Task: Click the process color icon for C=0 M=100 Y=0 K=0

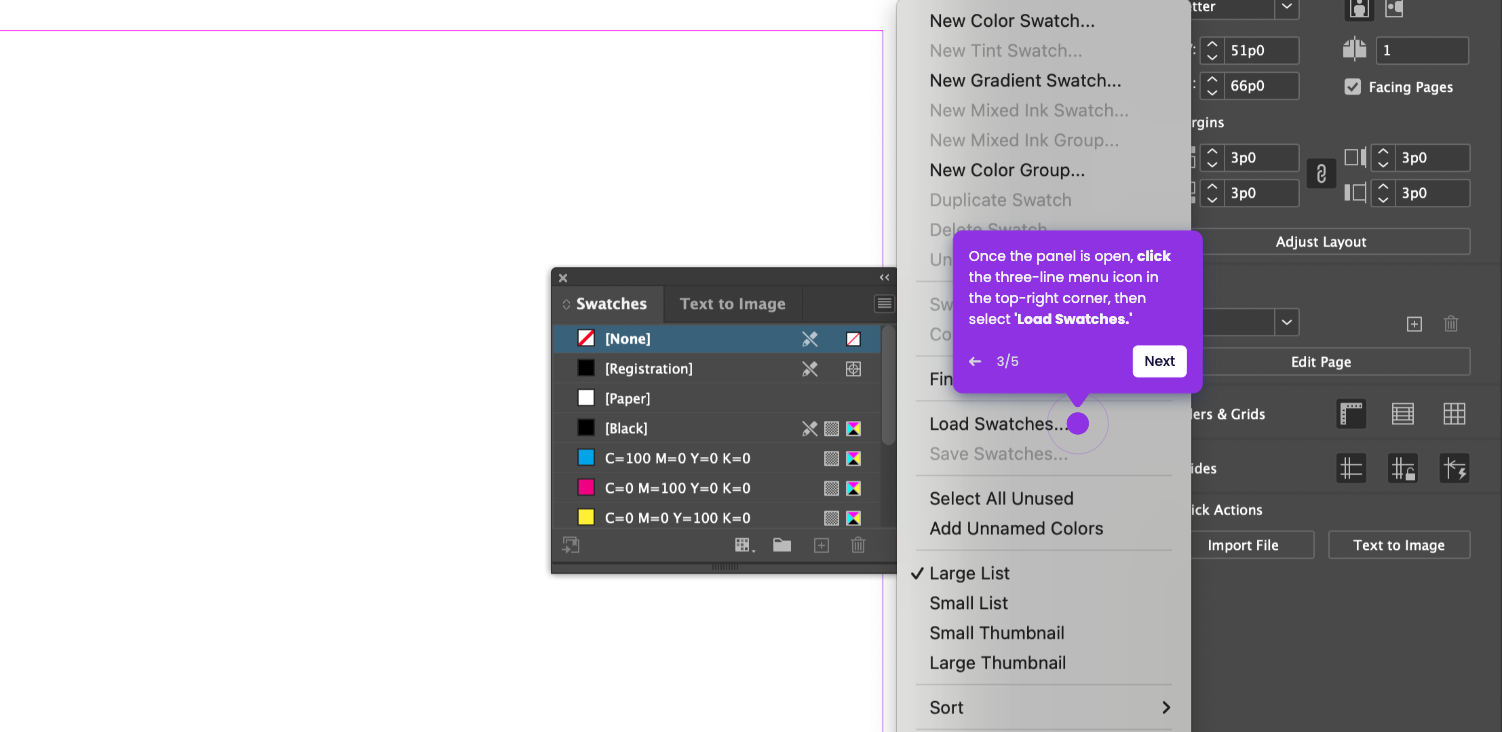Action: click(x=831, y=488)
